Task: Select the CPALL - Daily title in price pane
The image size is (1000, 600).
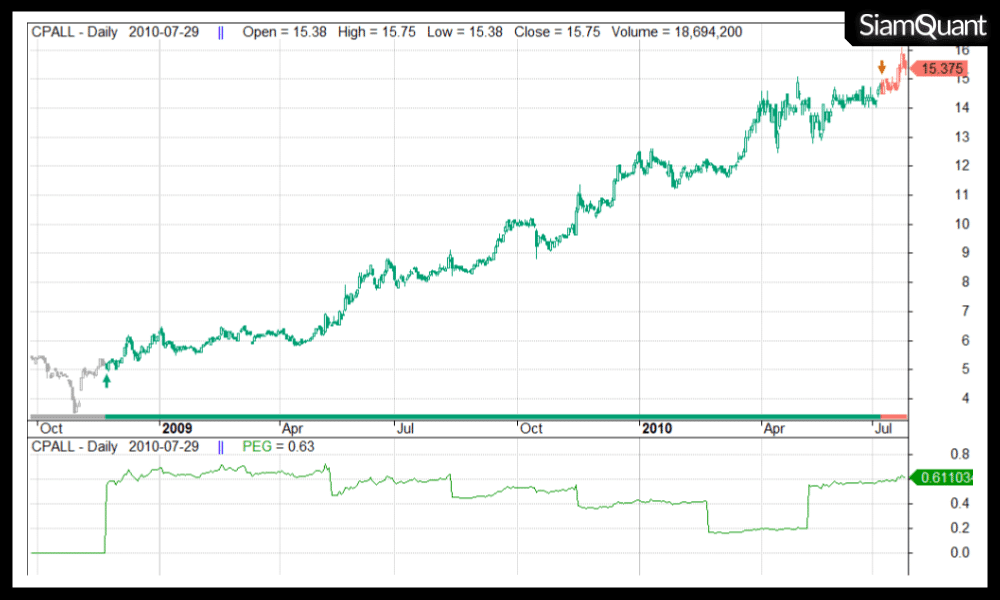Action: coord(75,32)
